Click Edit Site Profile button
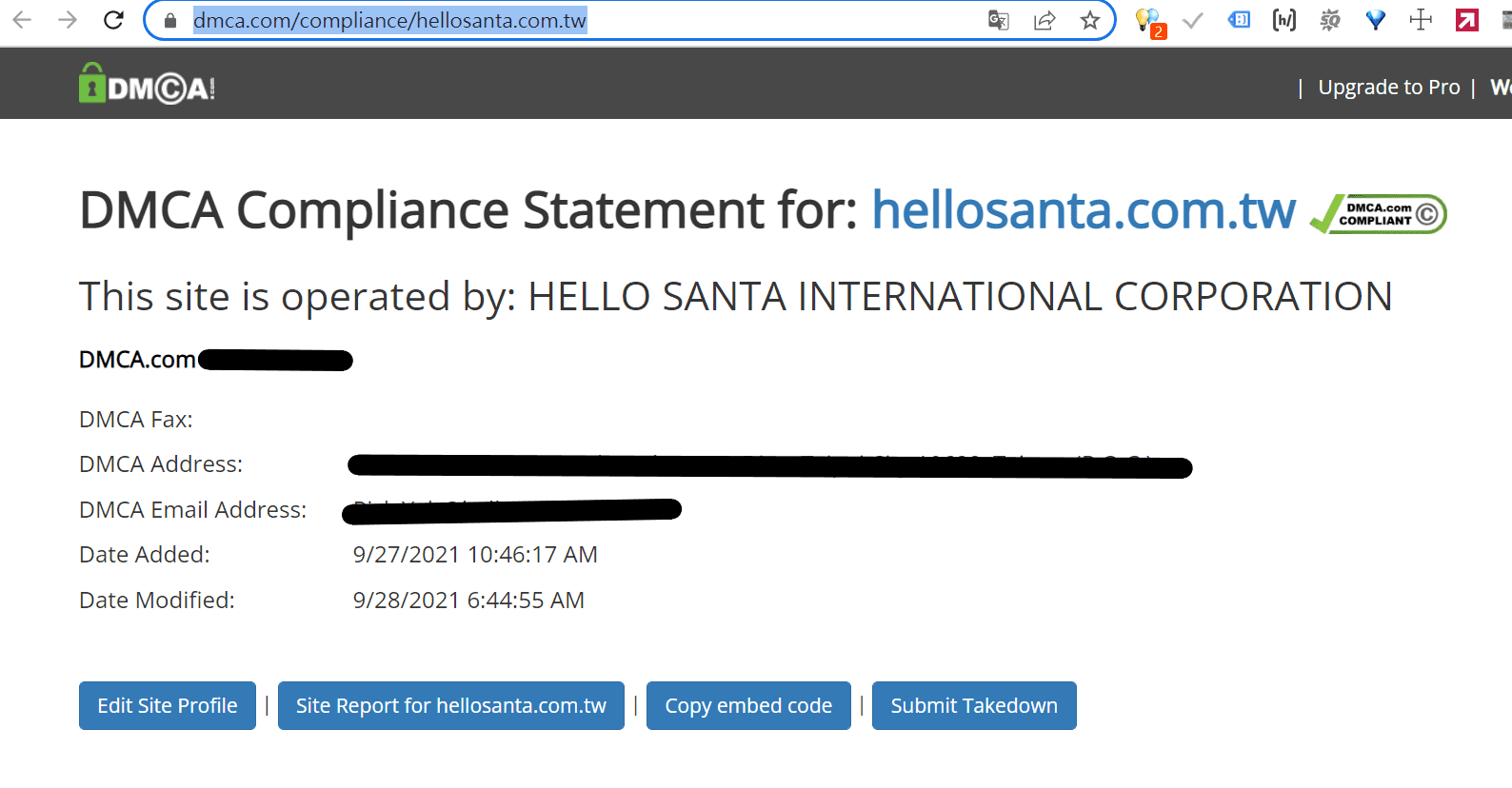The image size is (1512, 788). pyautogui.click(x=168, y=706)
